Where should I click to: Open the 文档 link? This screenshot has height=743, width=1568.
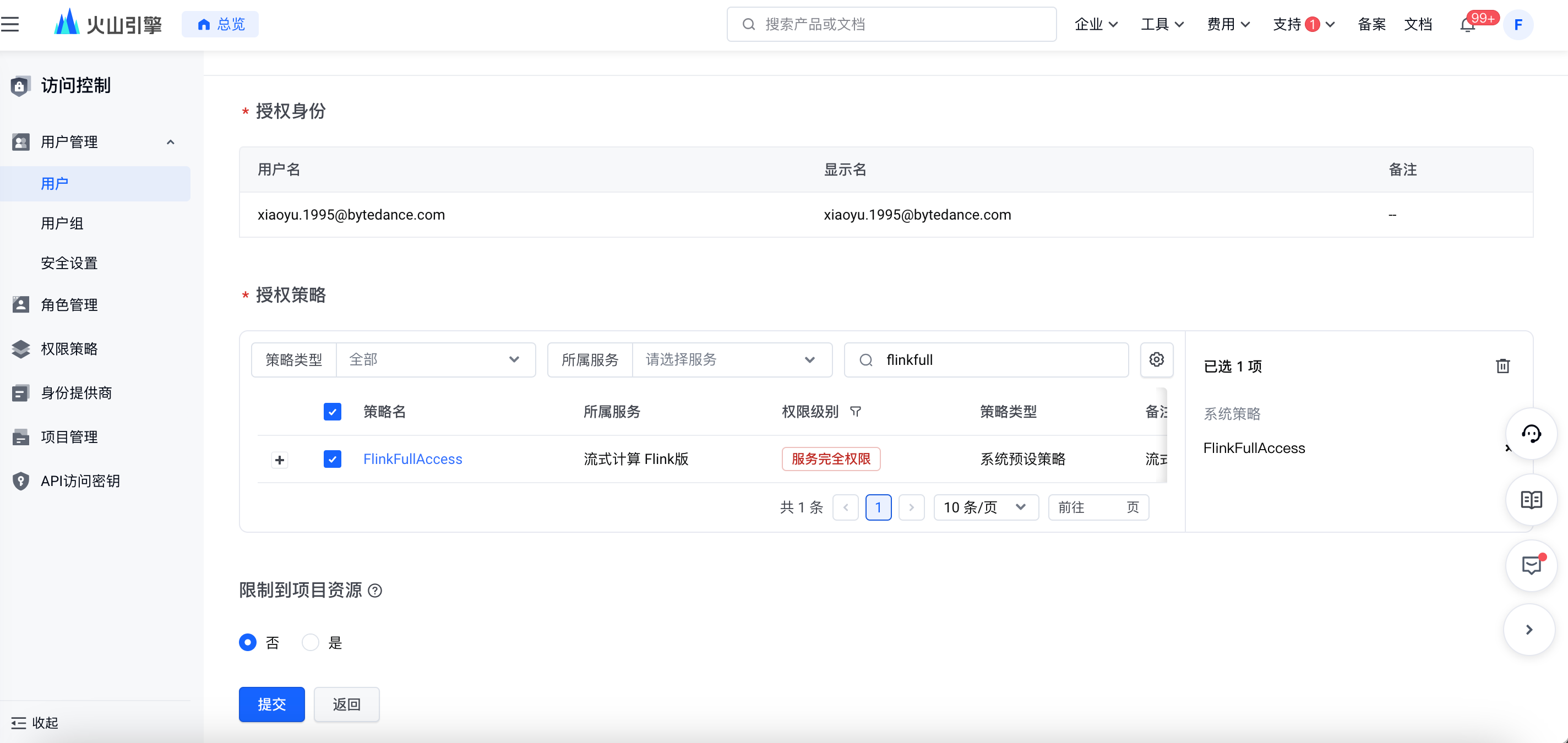click(1418, 24)
